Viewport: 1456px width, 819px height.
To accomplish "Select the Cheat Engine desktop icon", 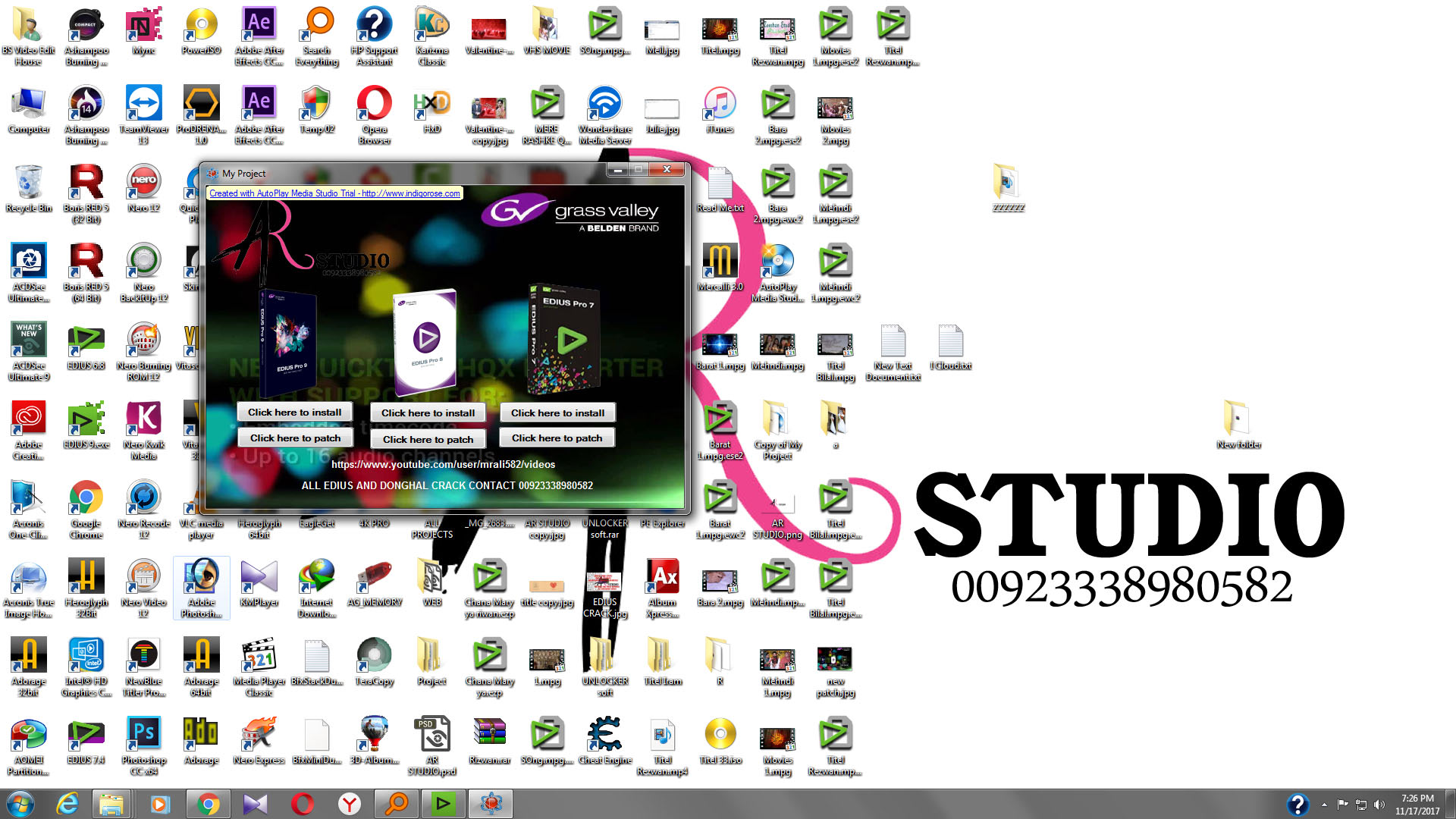I will point(604,742).
